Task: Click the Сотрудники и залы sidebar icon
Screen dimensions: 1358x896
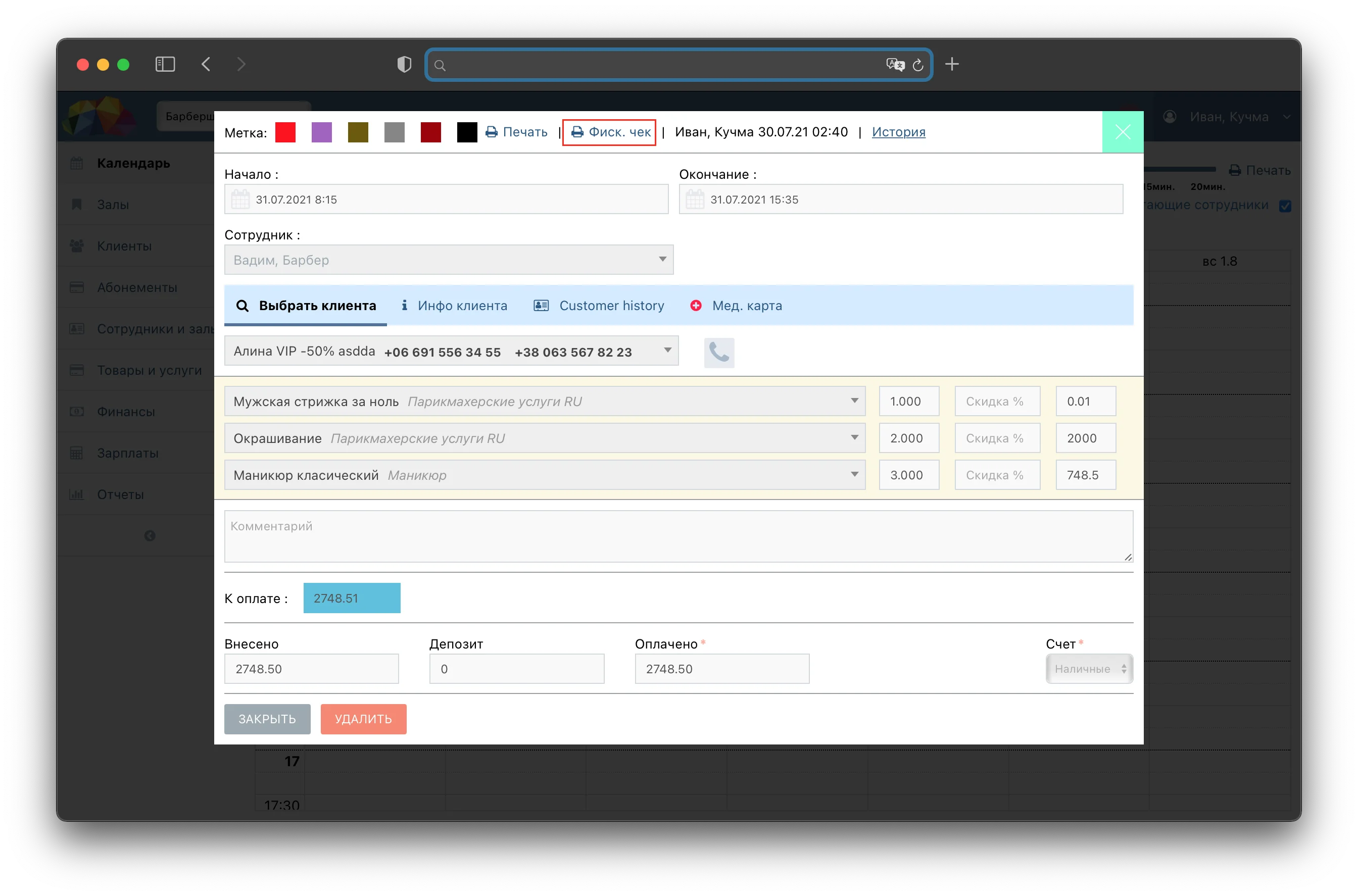Action: pyautogui.click(x=77, y=329)
